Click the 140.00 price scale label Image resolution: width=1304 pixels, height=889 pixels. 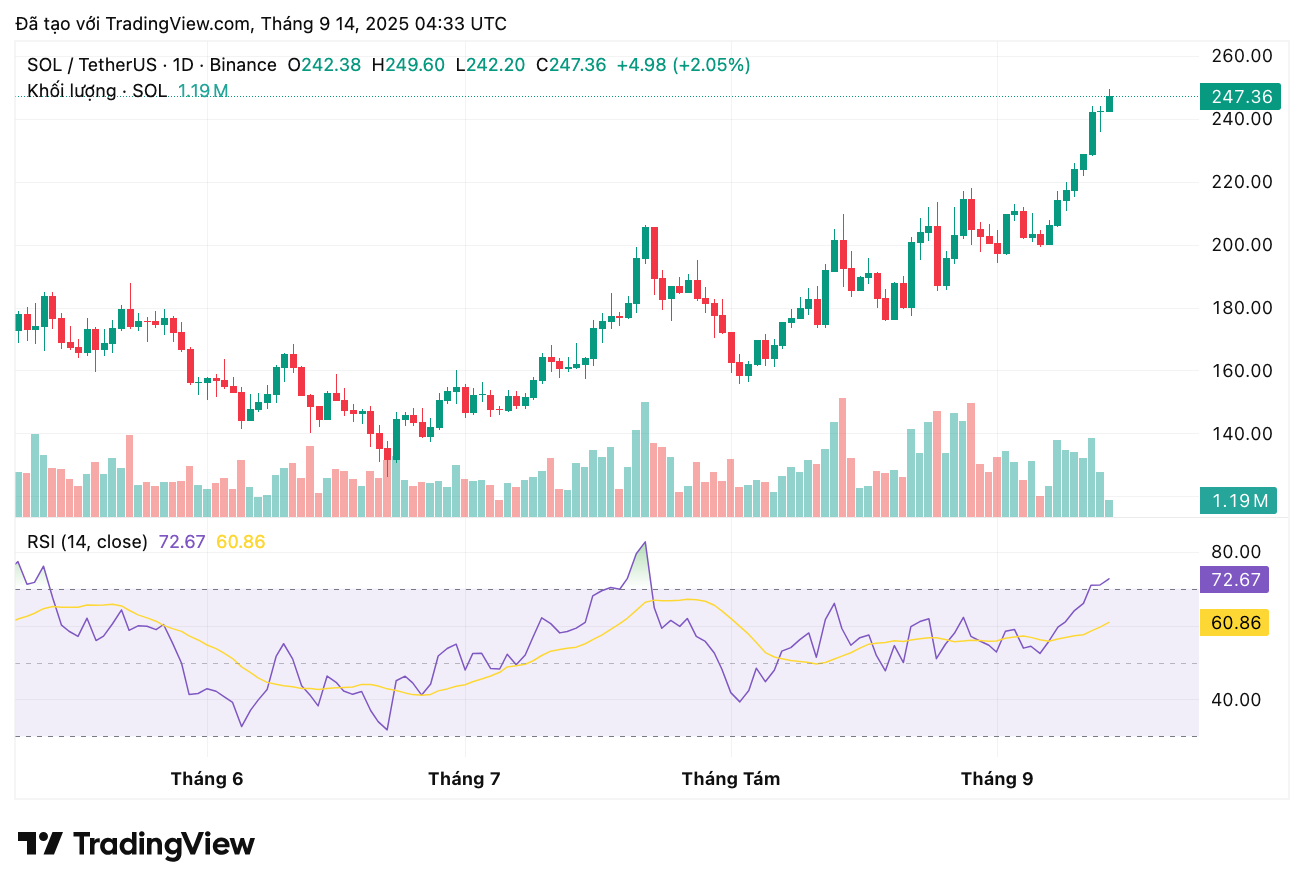point(1241,434)
